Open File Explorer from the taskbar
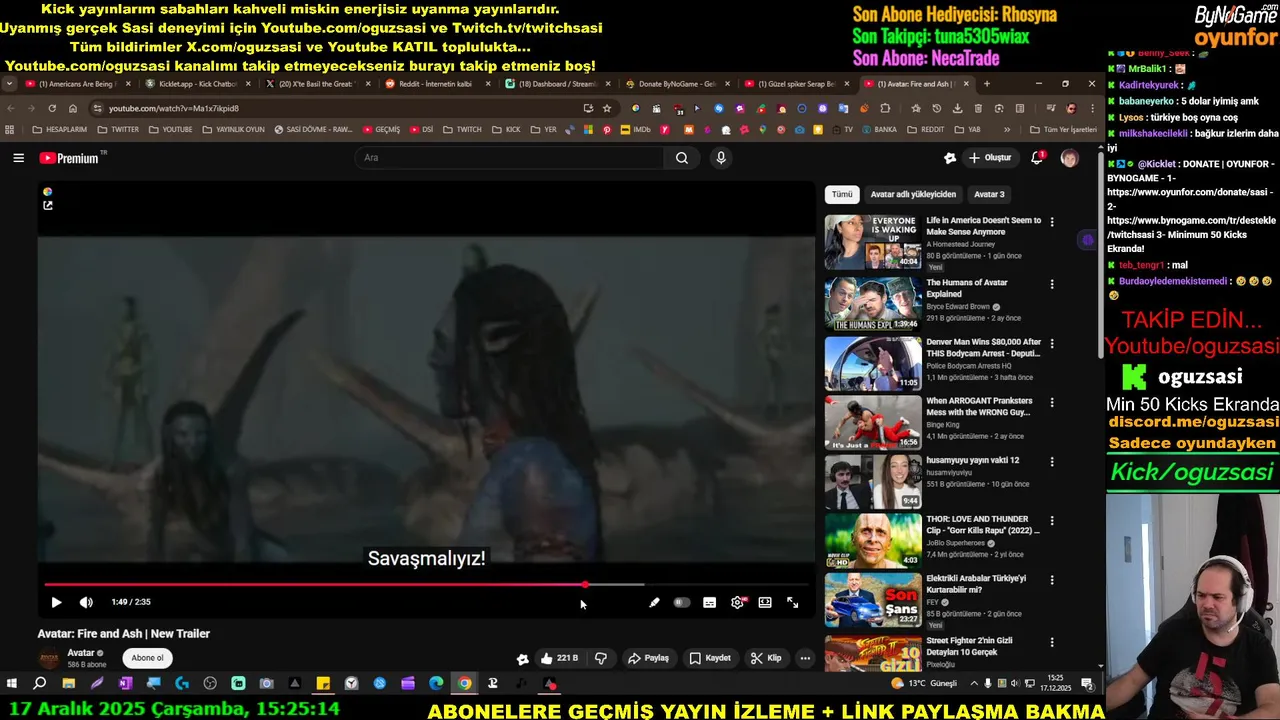Image resolution: width=1280 pixels, height=720 pixels. (68, 684)
